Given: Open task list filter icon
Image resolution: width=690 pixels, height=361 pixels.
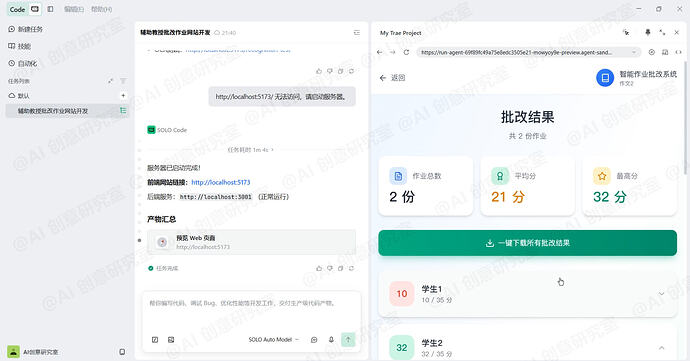Looking at the screenshot, I should 123,81.
